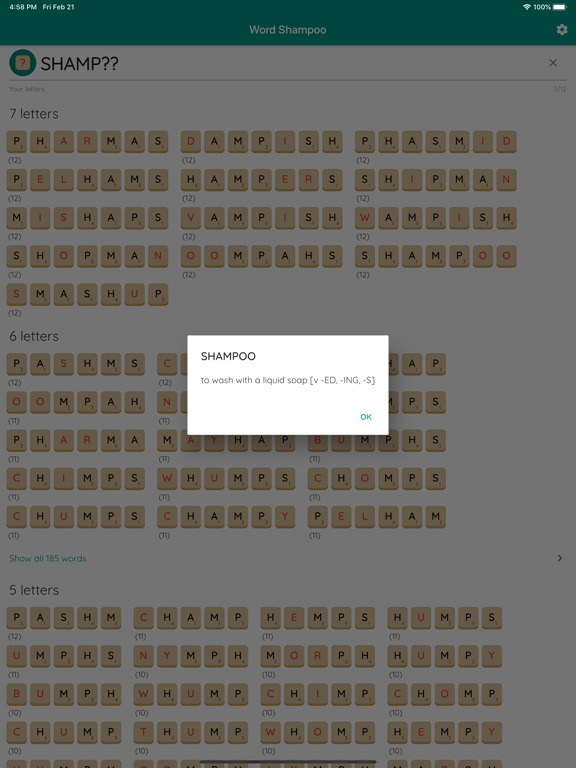
Task: Select the word DAMPISH tiles
Action: pos(262,142)
